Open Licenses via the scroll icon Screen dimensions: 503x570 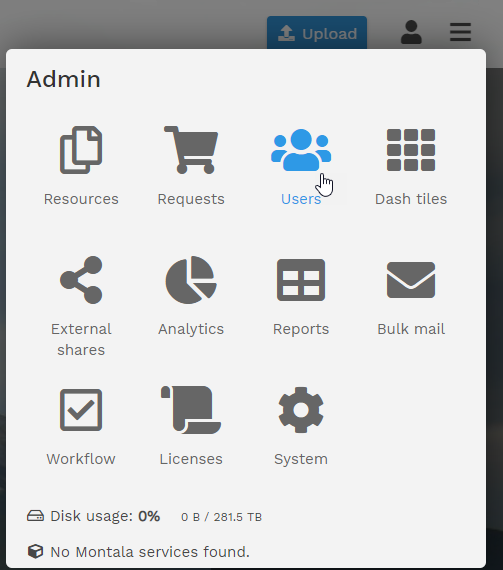click(x=191, y=410)
